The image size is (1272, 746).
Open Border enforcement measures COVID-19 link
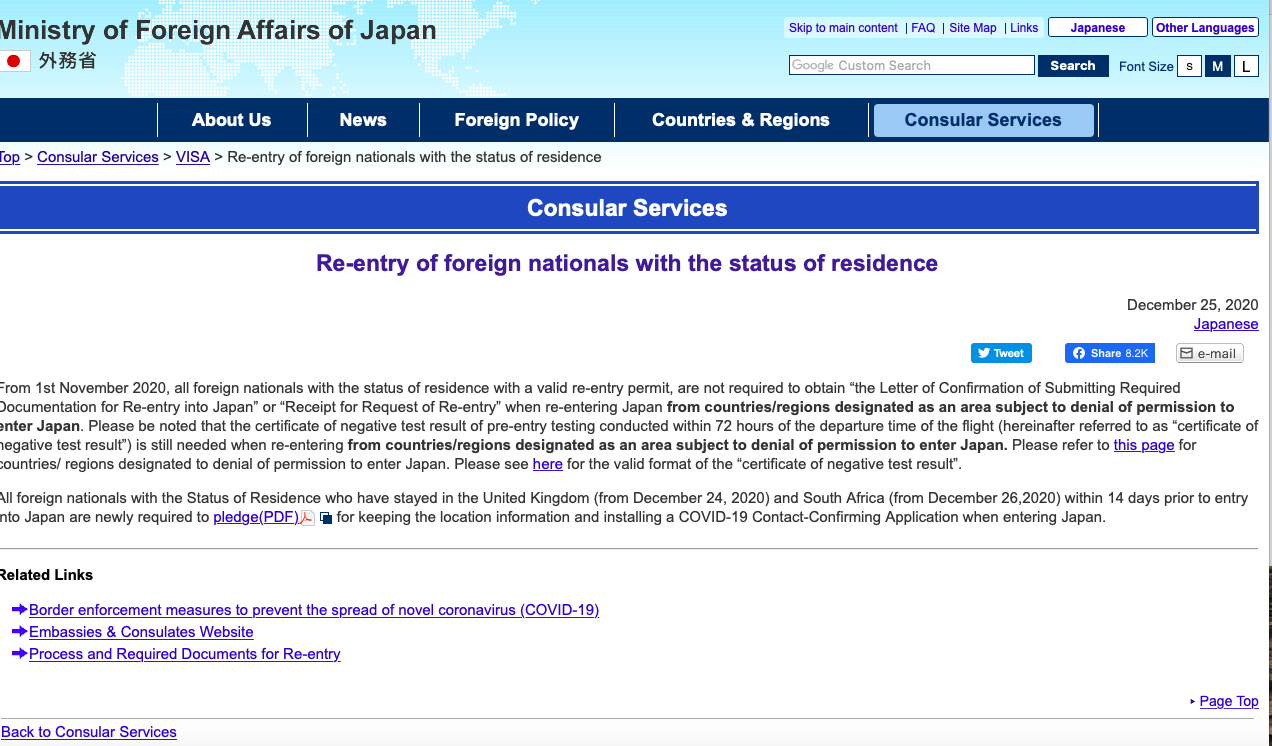pos(314,610)
